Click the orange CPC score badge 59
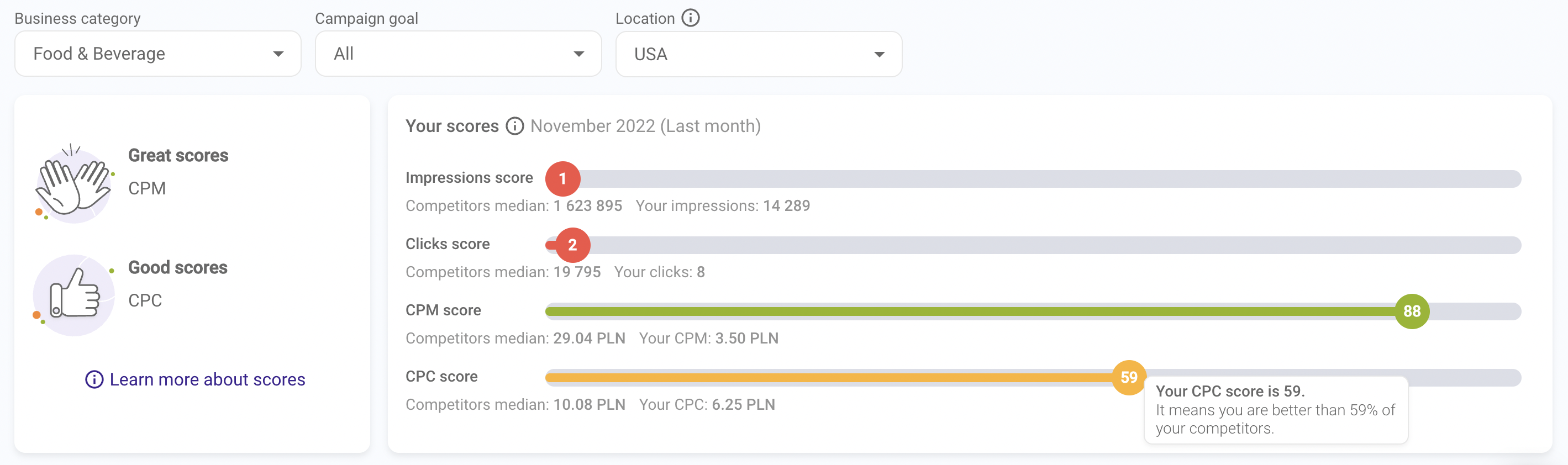 [1129, 377]
